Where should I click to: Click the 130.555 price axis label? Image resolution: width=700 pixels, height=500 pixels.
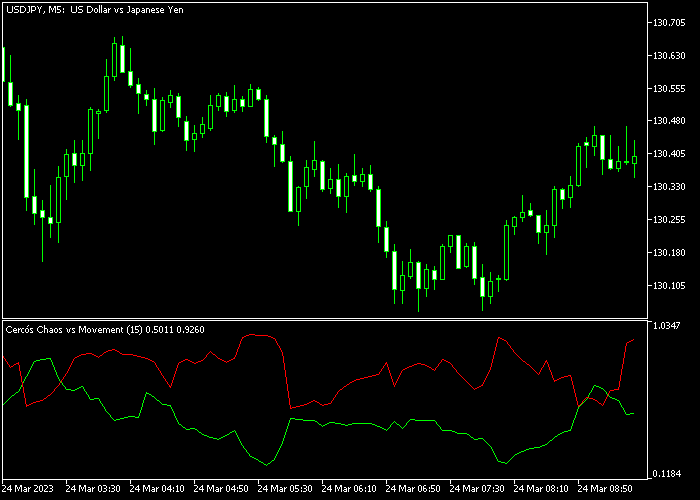click(x=669, y=89)
